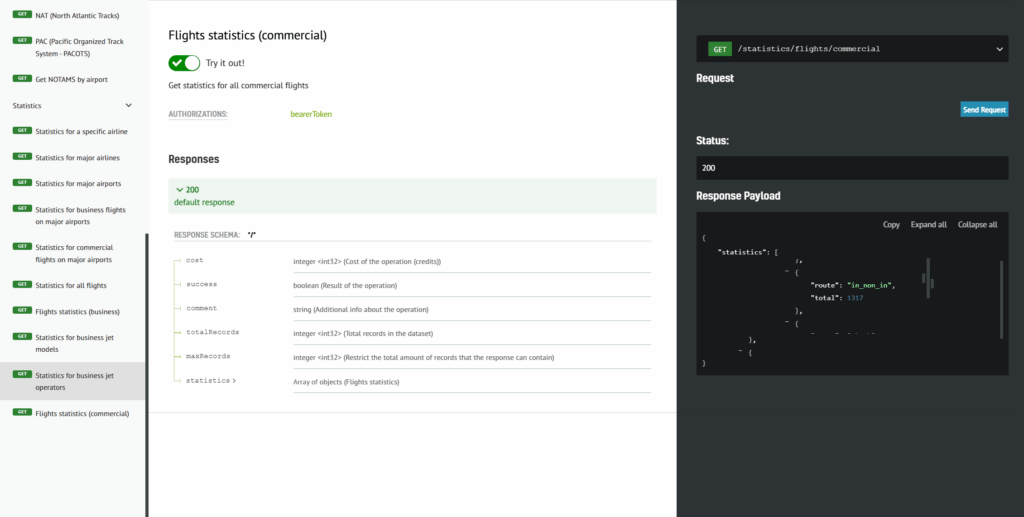Open the endpoint path dropdown
1024x517 pixels.
pos(999,48)
